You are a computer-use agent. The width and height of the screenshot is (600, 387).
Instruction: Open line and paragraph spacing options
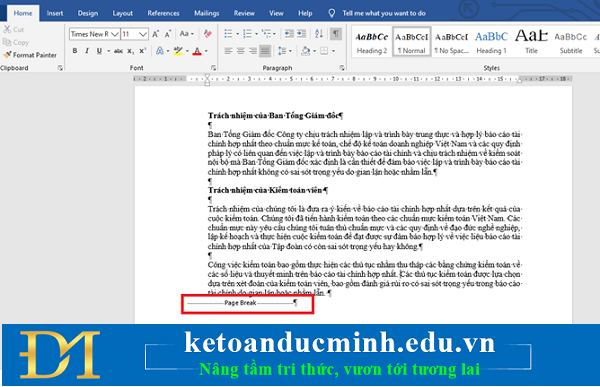click(285, 51)
